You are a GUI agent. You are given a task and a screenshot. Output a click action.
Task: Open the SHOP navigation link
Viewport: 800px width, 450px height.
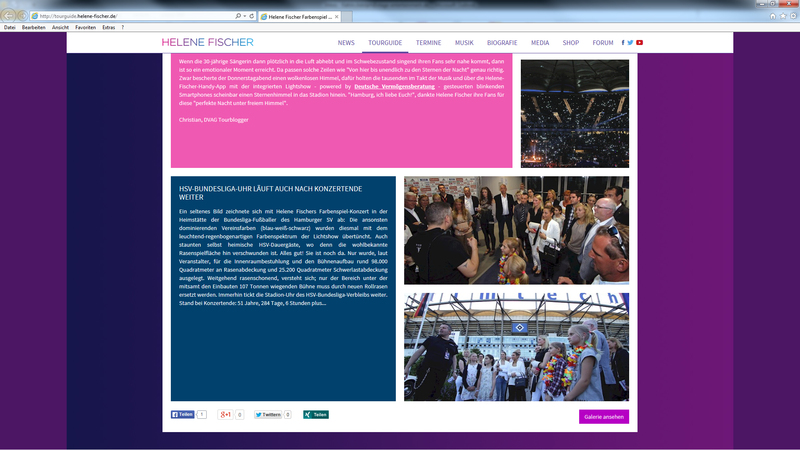click(x=570, y=43)
